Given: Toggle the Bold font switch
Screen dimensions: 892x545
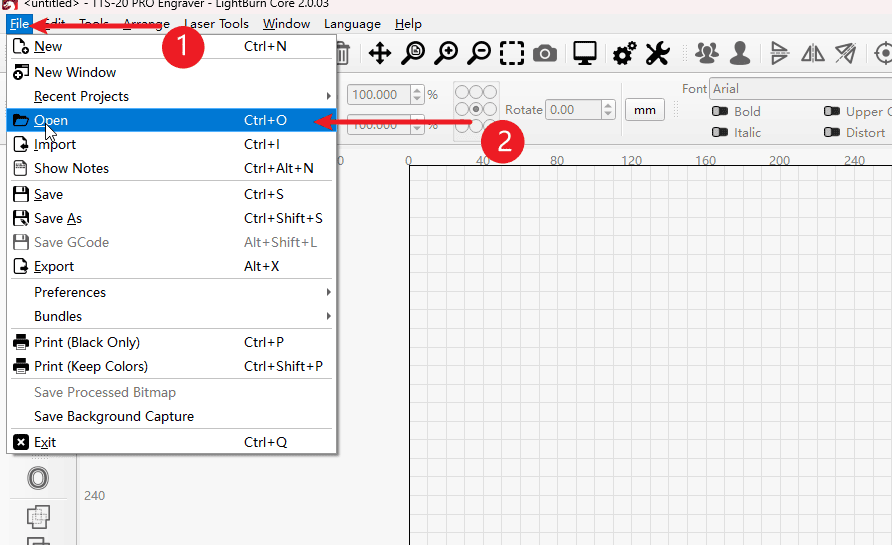Looking at the screenshot, I should coord(719,112).
